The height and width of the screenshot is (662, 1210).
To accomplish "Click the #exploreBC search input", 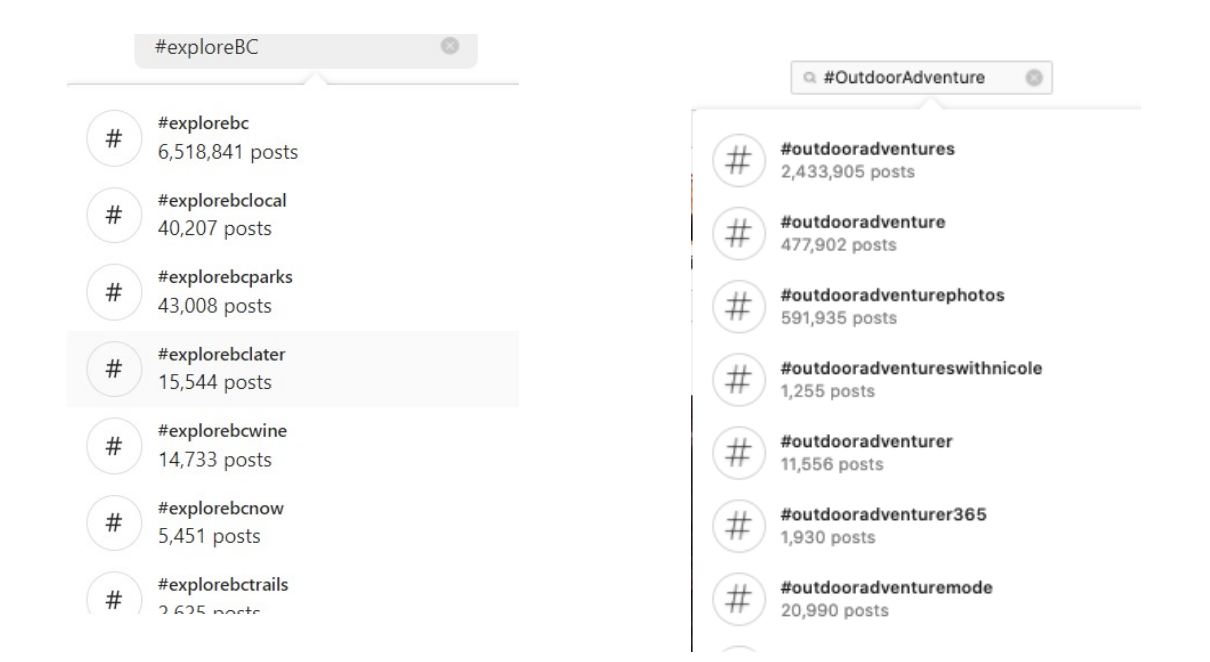I will 290,47.
